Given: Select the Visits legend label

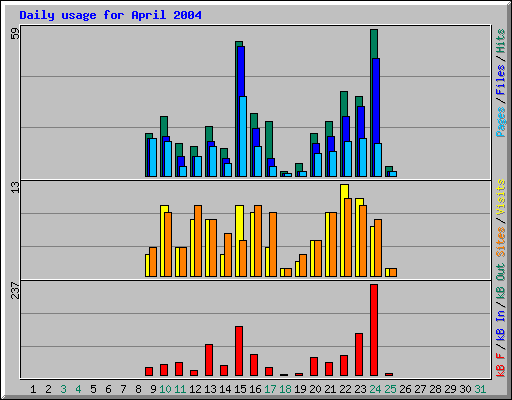Looking at the screenshot, I should pos(500,198).
